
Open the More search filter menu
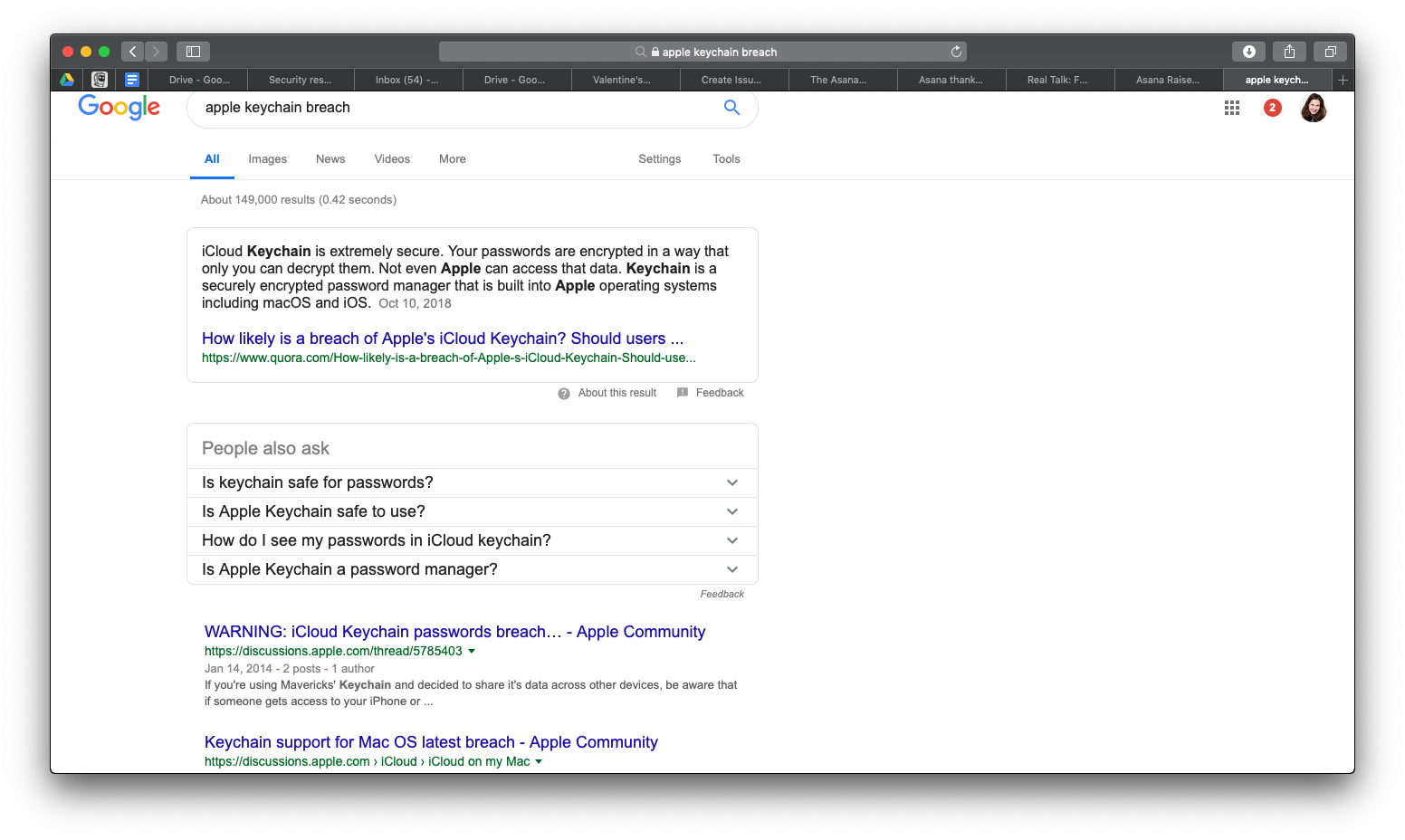click(453, 158)
